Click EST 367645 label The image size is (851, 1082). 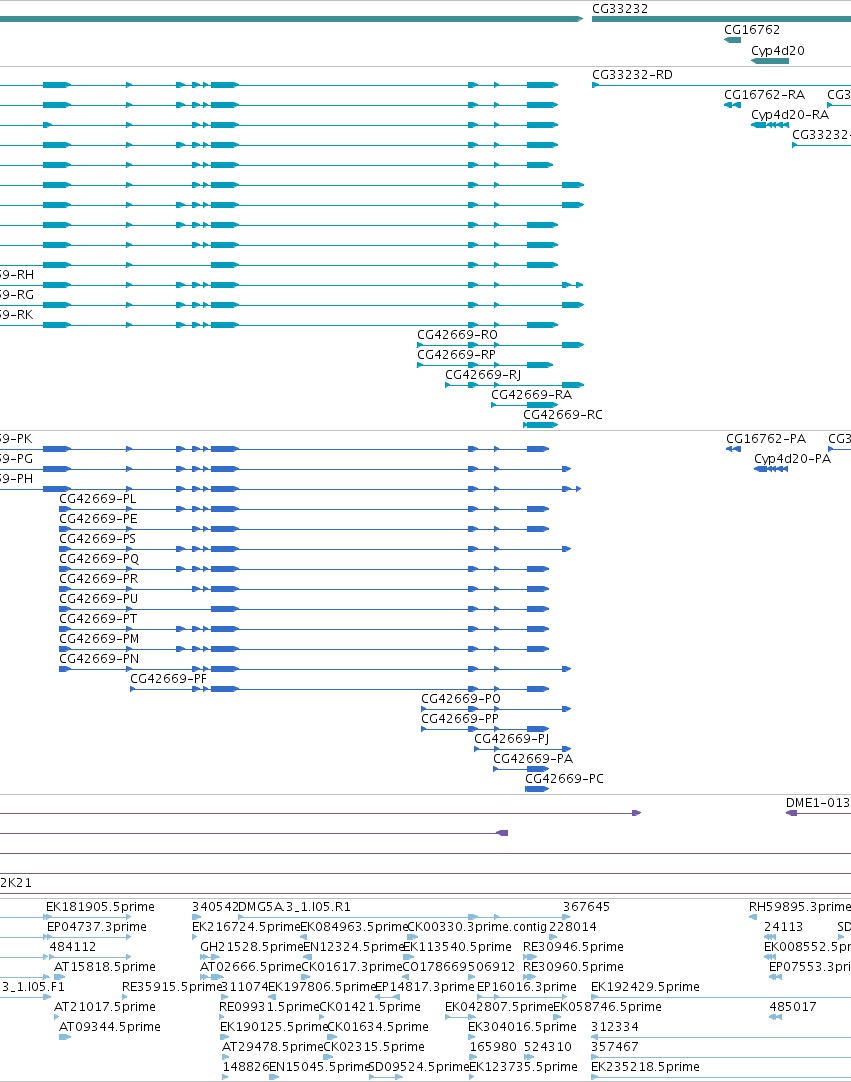[x=586, y=907]
